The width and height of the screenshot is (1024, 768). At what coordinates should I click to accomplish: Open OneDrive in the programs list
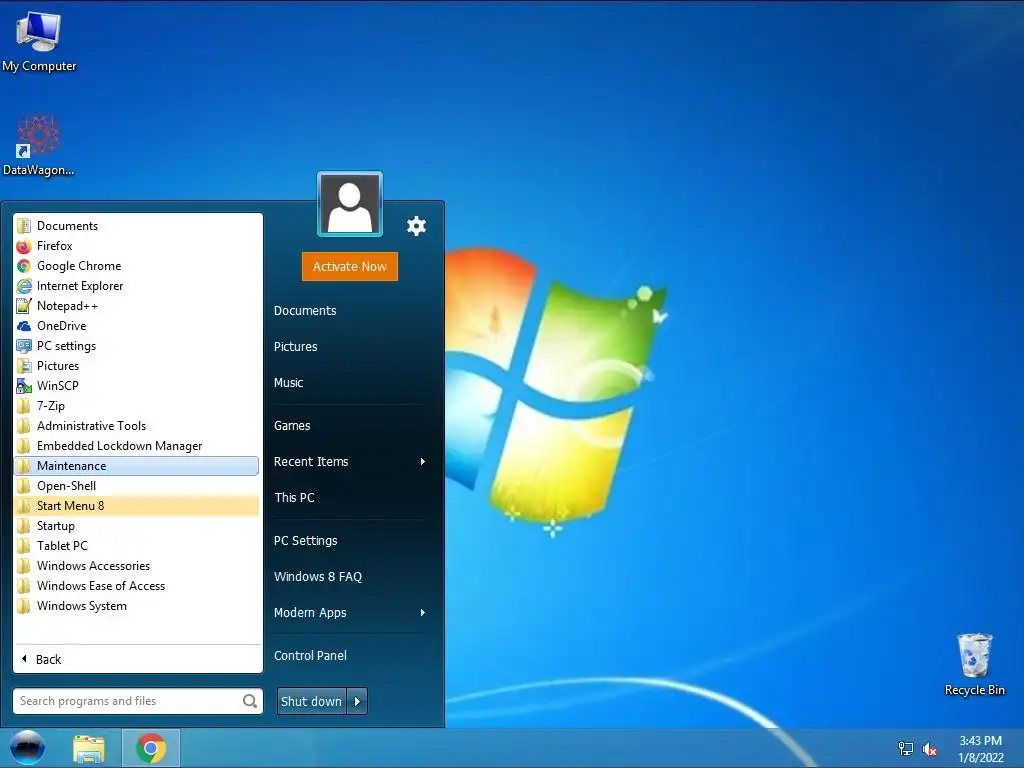click(136, 326)
